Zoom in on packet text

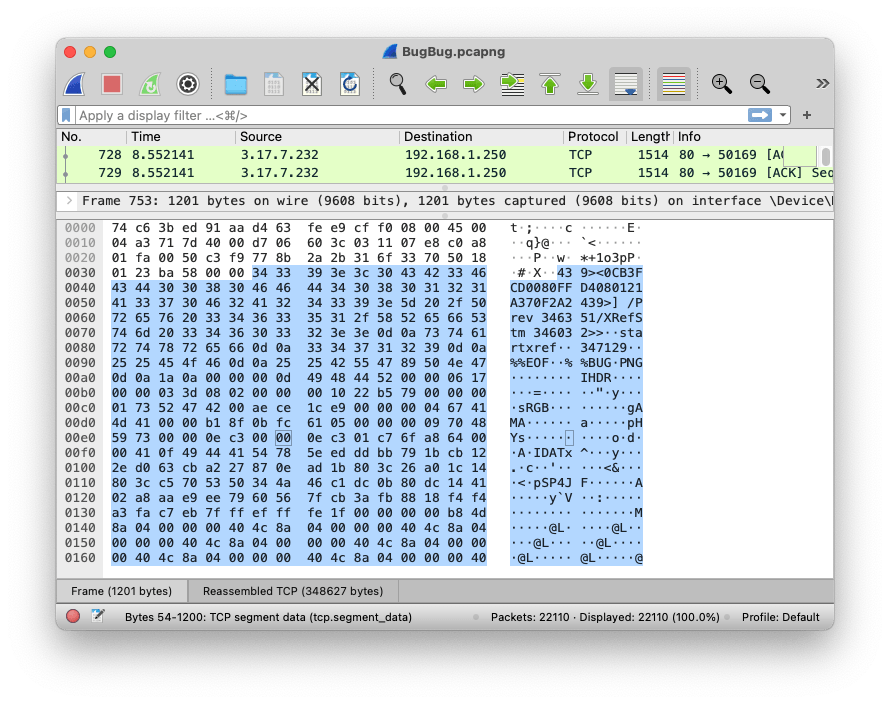click(721, 84)
